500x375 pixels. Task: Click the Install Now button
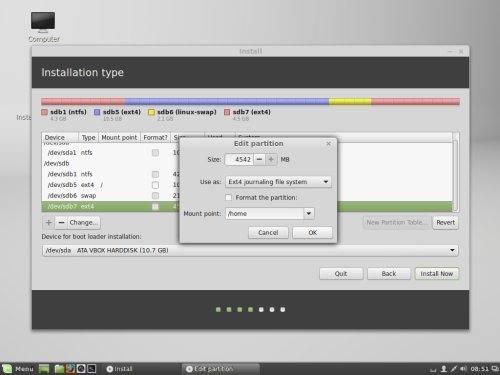(437, 274)
